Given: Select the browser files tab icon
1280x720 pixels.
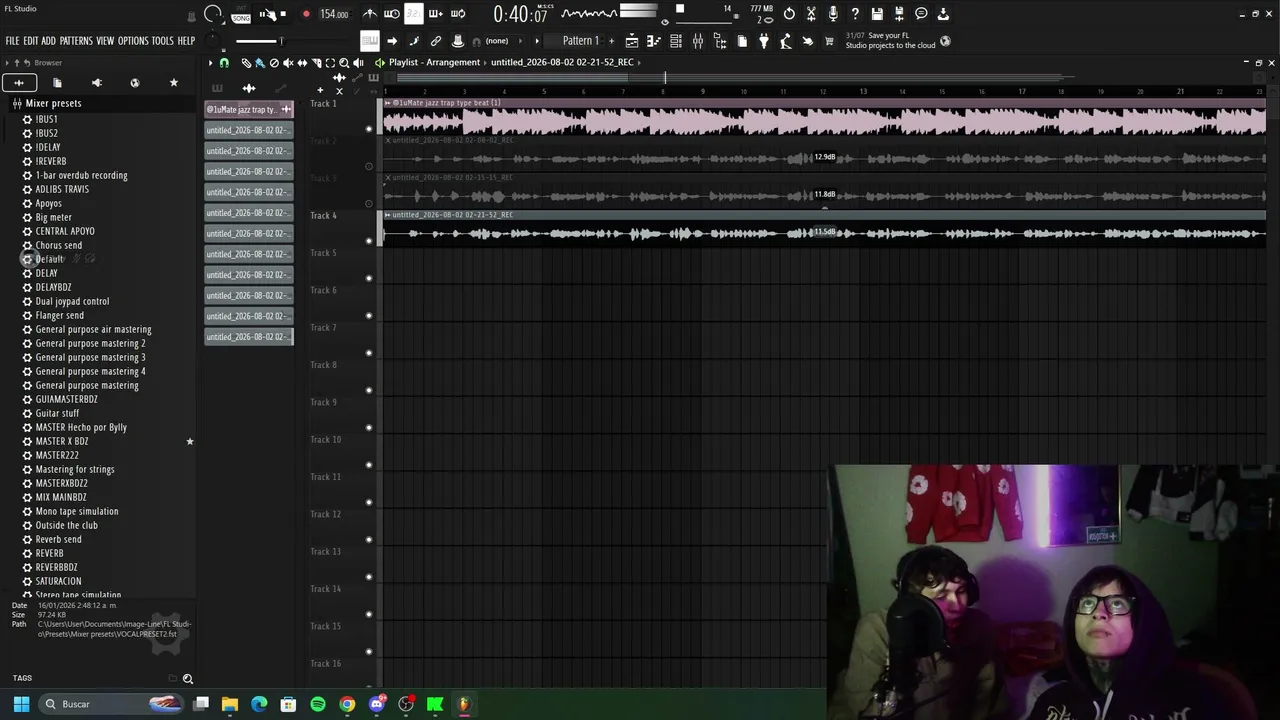Looking at the screenshot, I should click(57, 83).
